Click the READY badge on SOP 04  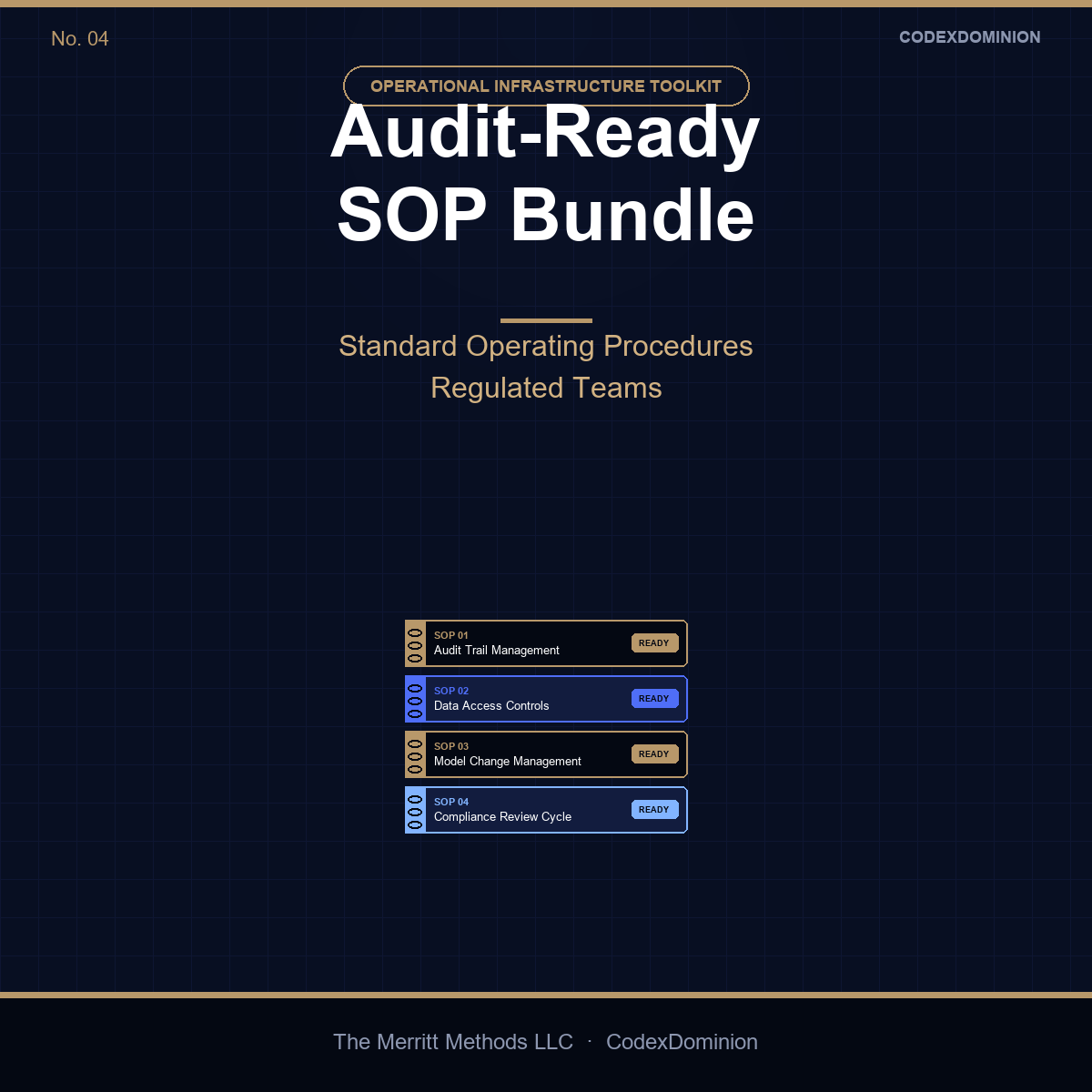pyautogui.click(x=655, y=810)
